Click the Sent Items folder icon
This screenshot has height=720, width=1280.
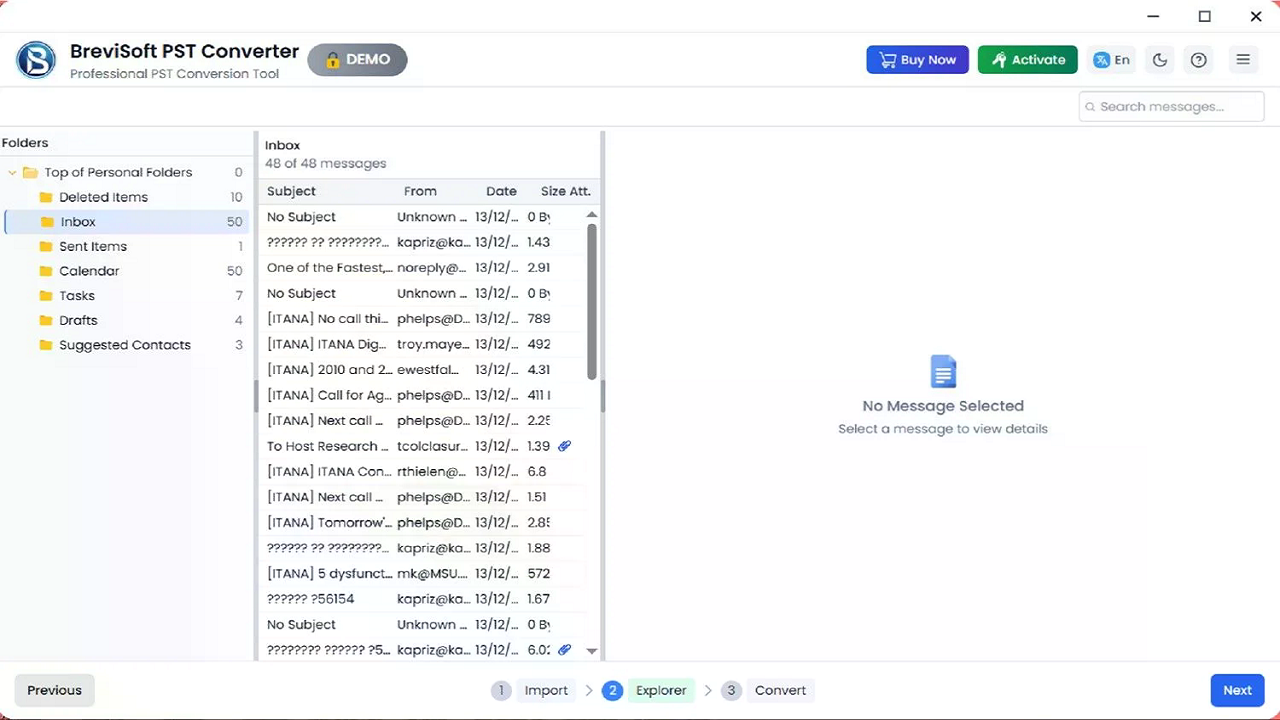tap(45, 246)
